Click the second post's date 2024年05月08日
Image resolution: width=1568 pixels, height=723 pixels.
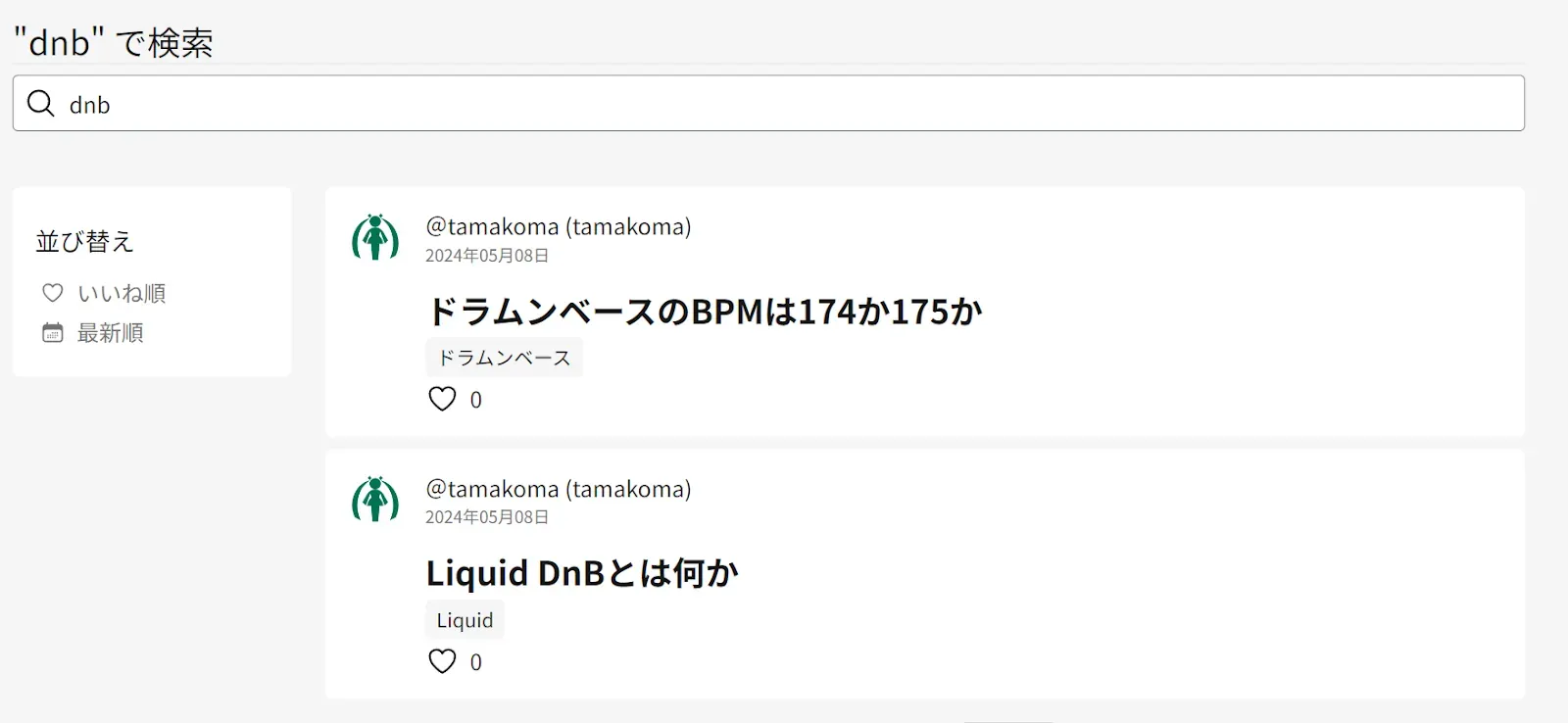coord(487,517)
